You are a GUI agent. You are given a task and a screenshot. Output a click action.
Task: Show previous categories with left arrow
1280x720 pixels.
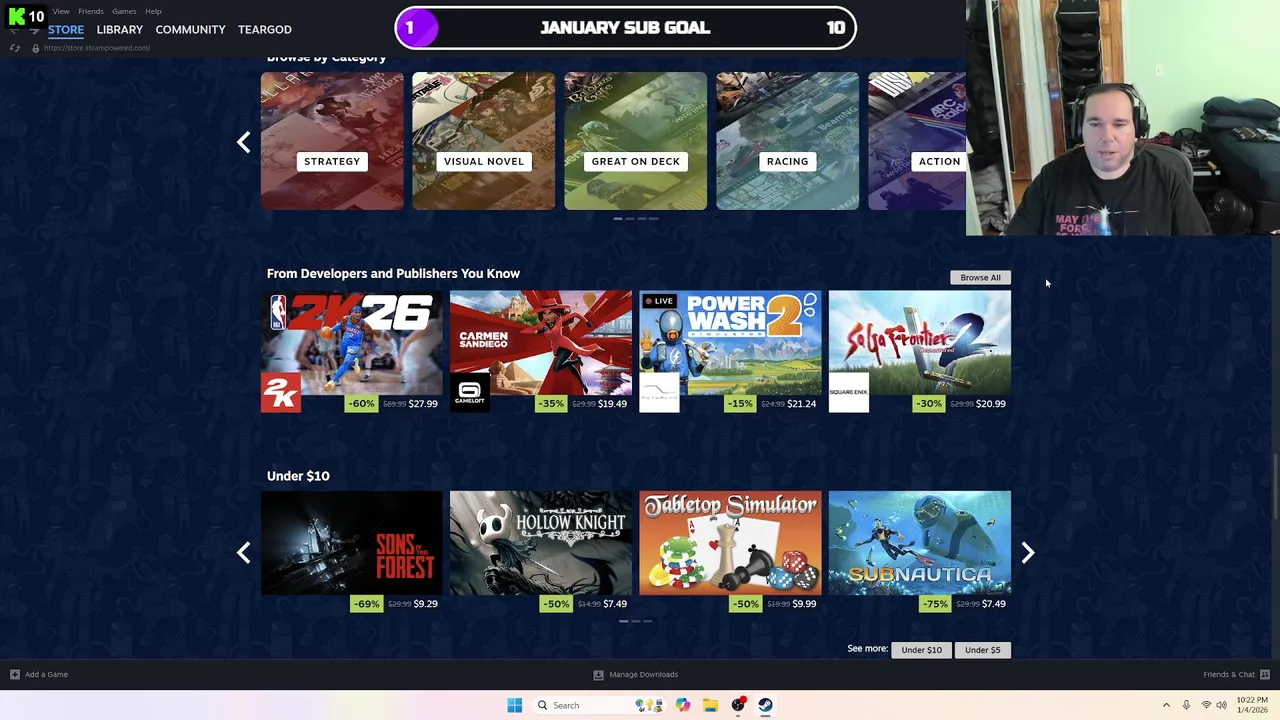[x=243, y=142]
